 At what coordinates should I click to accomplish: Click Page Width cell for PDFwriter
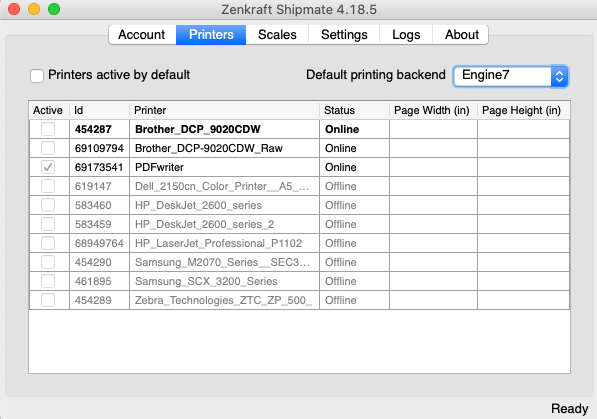coord(433,167)
